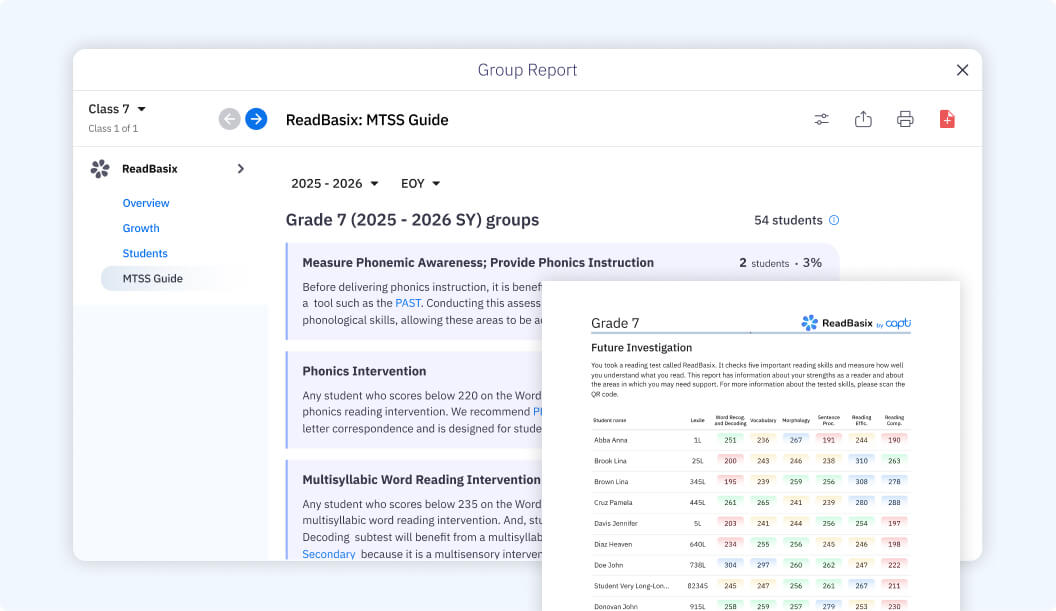This screenshot has width=1056, height=611.
Task: Click the ReadBasix: MTSS Guide title
Action: tap(367, 120)
